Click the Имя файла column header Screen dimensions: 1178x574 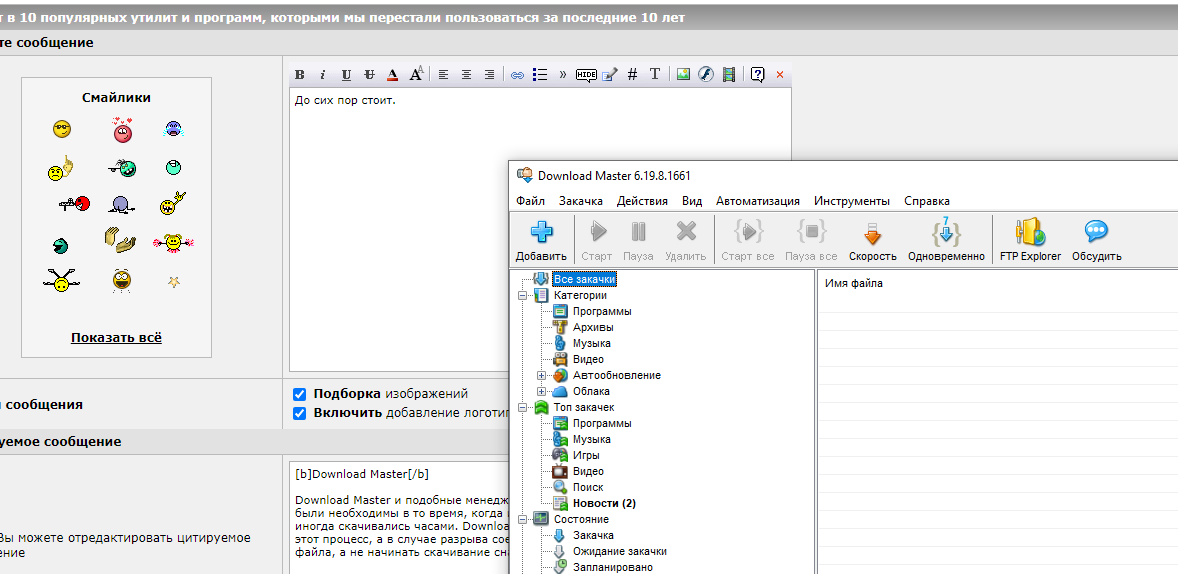tap(853, 283)
